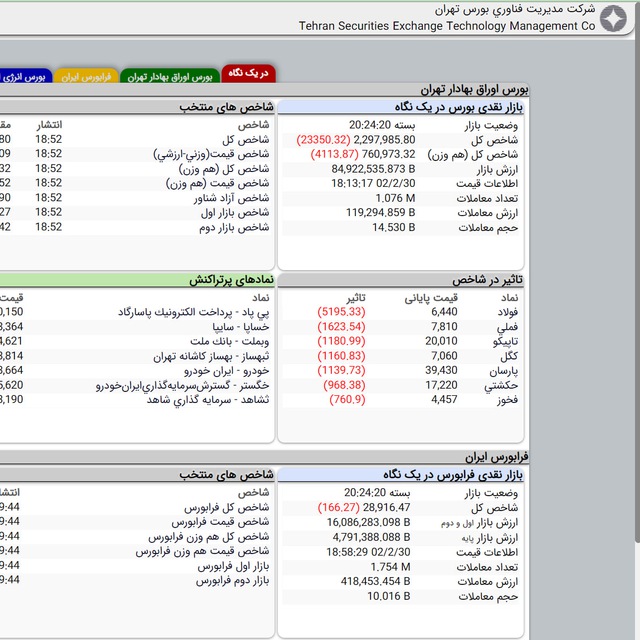This screenshot has height=640, width=640.
Task: Click Farabourse market value 16,086,283.098 B
Action: 368,522
